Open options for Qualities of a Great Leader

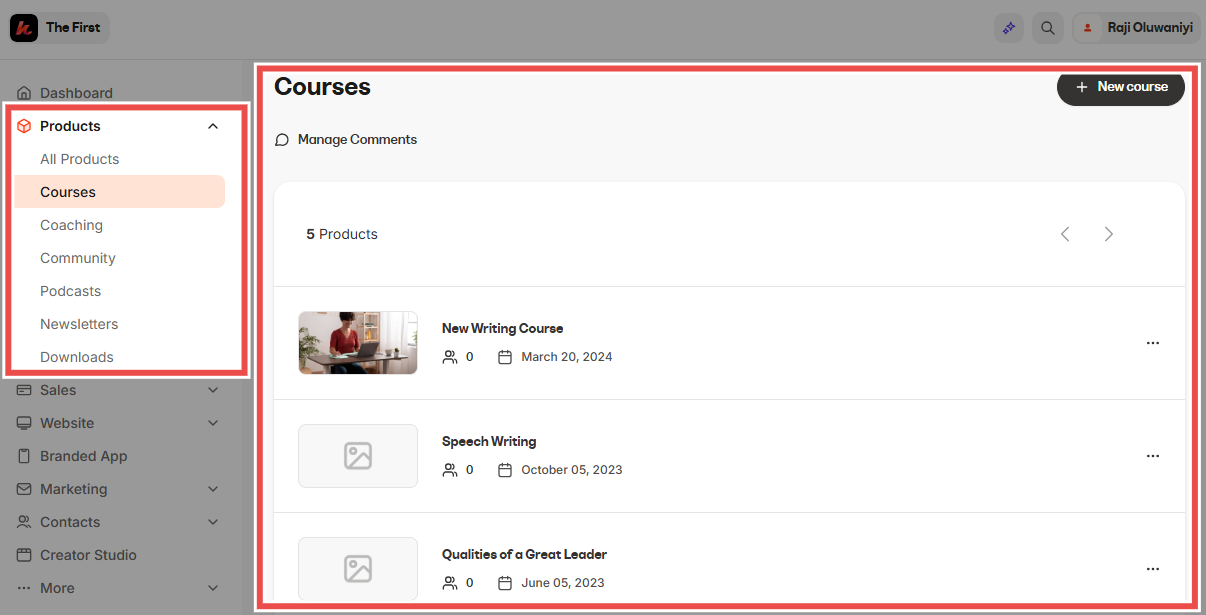tap(1153, 569)
